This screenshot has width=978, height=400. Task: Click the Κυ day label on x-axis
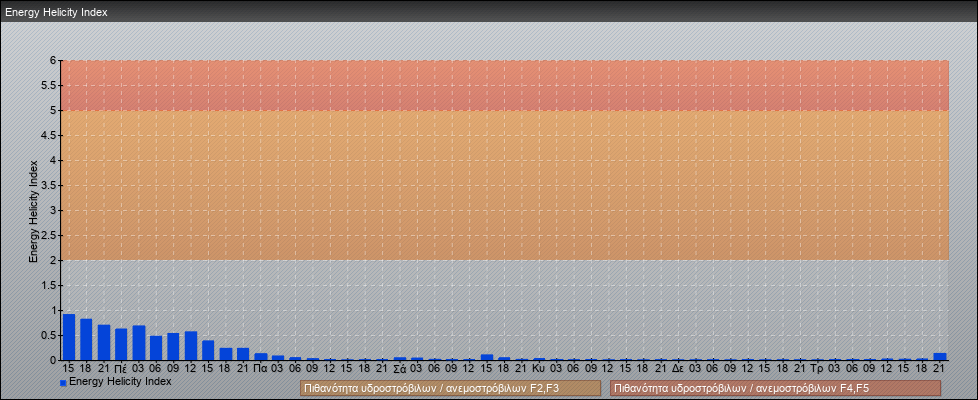(x=538, y=368)
